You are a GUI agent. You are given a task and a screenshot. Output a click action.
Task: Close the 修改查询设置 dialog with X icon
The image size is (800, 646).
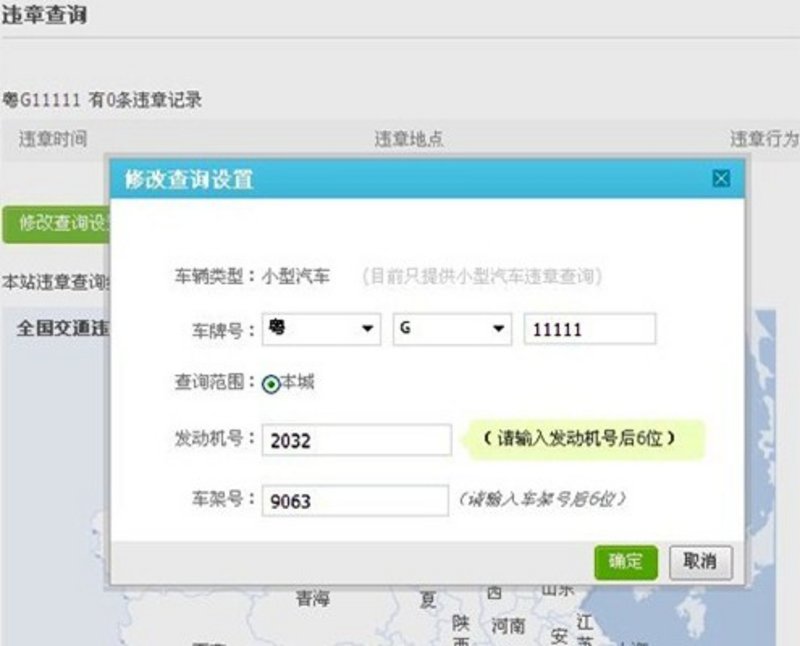tap(720, 179)
